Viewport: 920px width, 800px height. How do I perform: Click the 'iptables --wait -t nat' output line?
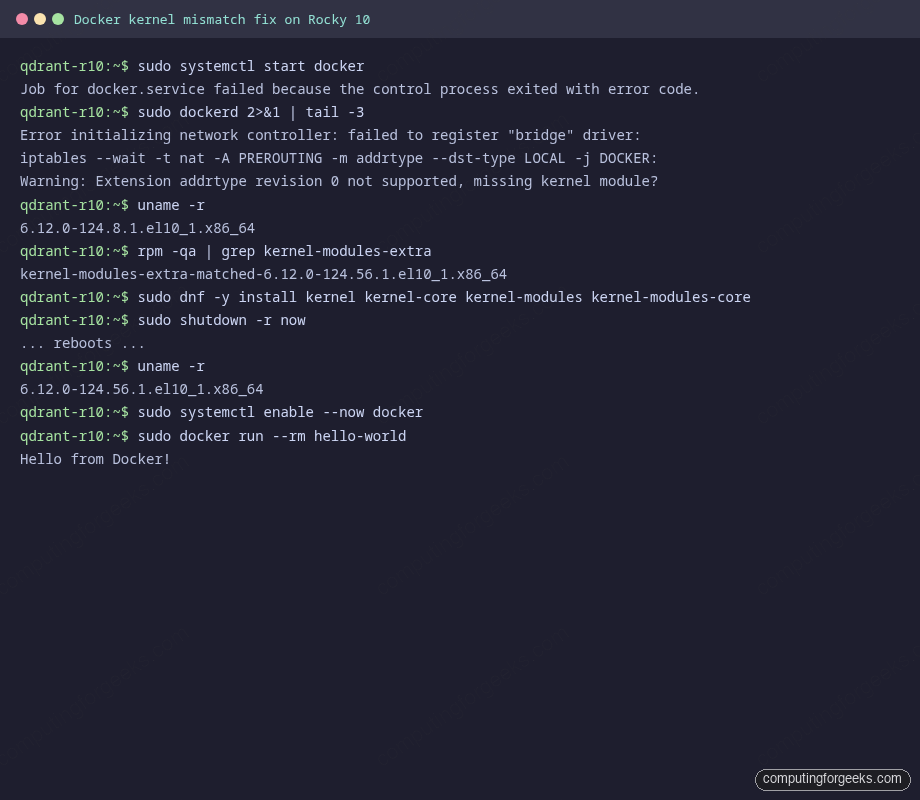coord(339,158)
